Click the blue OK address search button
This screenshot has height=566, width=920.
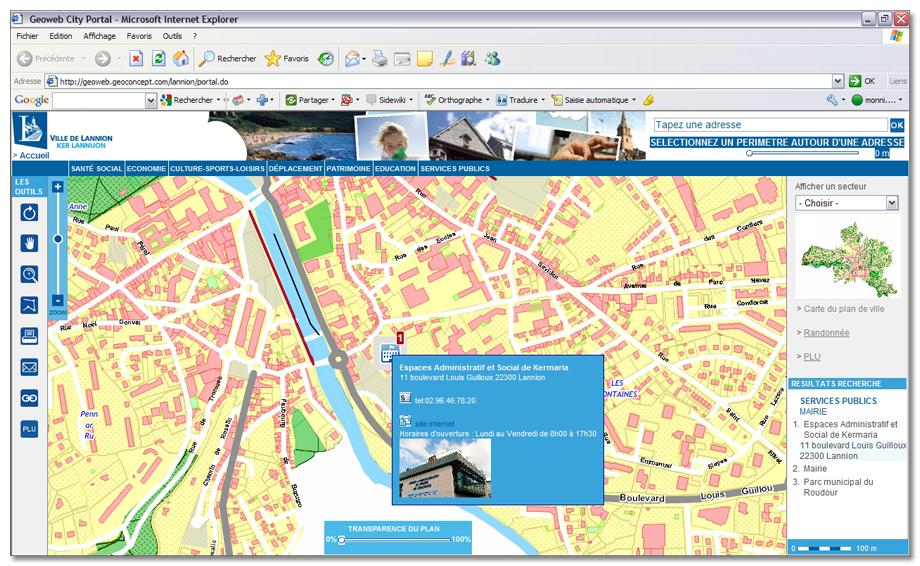[x=897, y=125]
